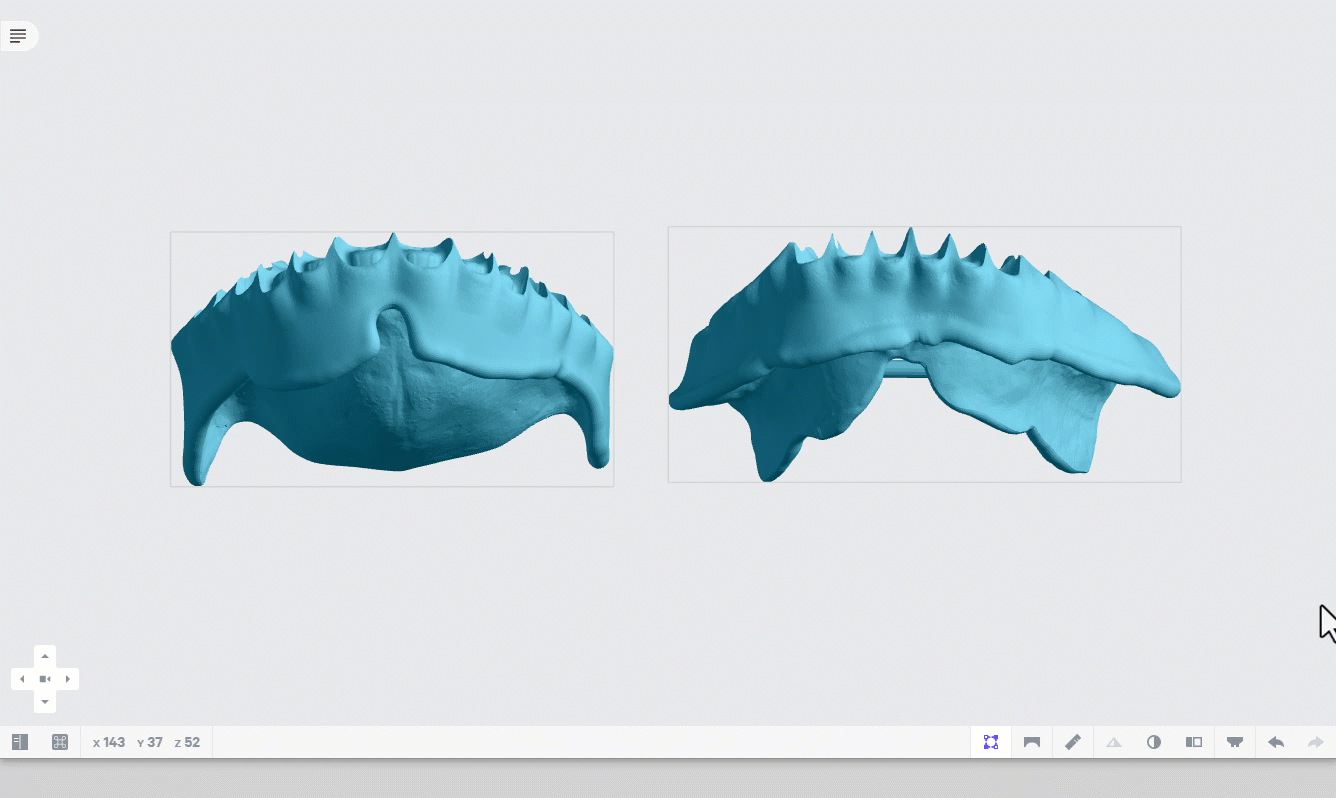Select the arch-shaped support tool
Image resolution: width=1336 pixels, height=798 pixels.
(x=1032, y=742)
